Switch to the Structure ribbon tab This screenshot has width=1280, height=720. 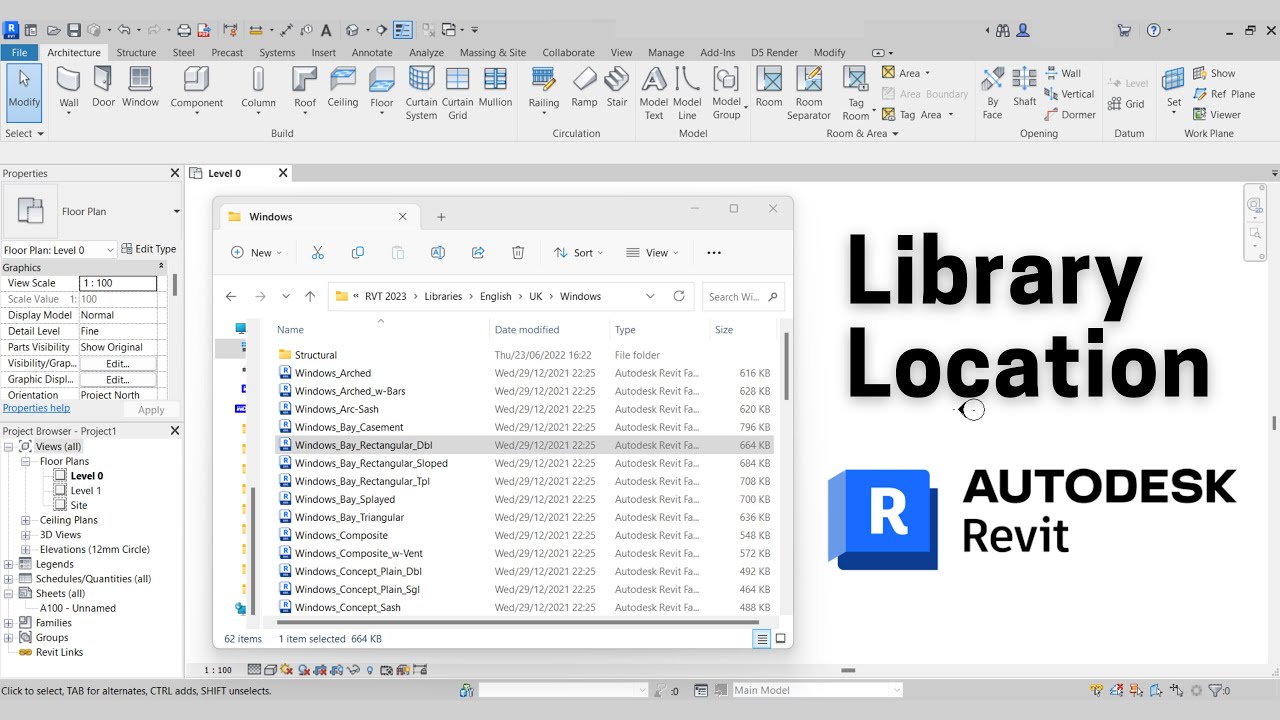(136, 52)
